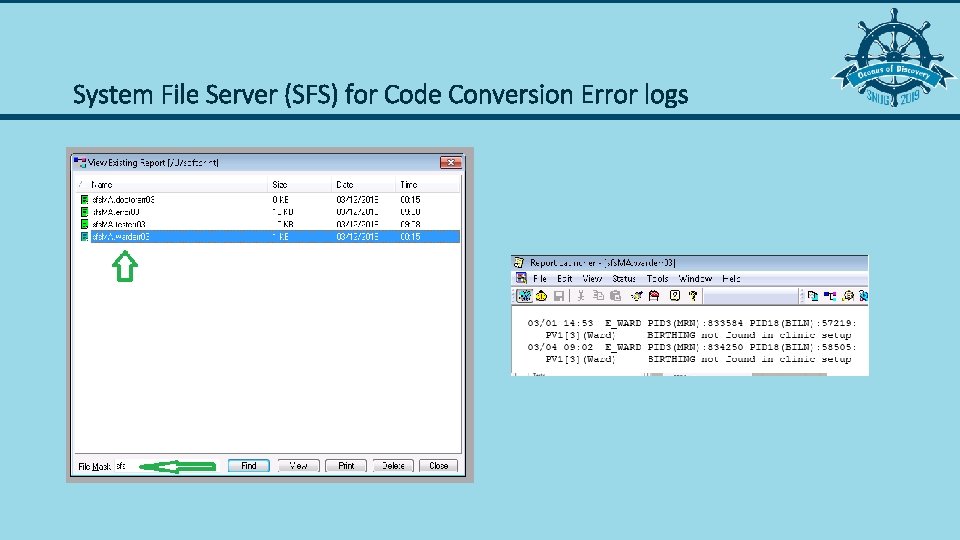Click the yellow question-mark help icon in toolbar
This screenshot has height=540, width=960.
coord(692,296)
